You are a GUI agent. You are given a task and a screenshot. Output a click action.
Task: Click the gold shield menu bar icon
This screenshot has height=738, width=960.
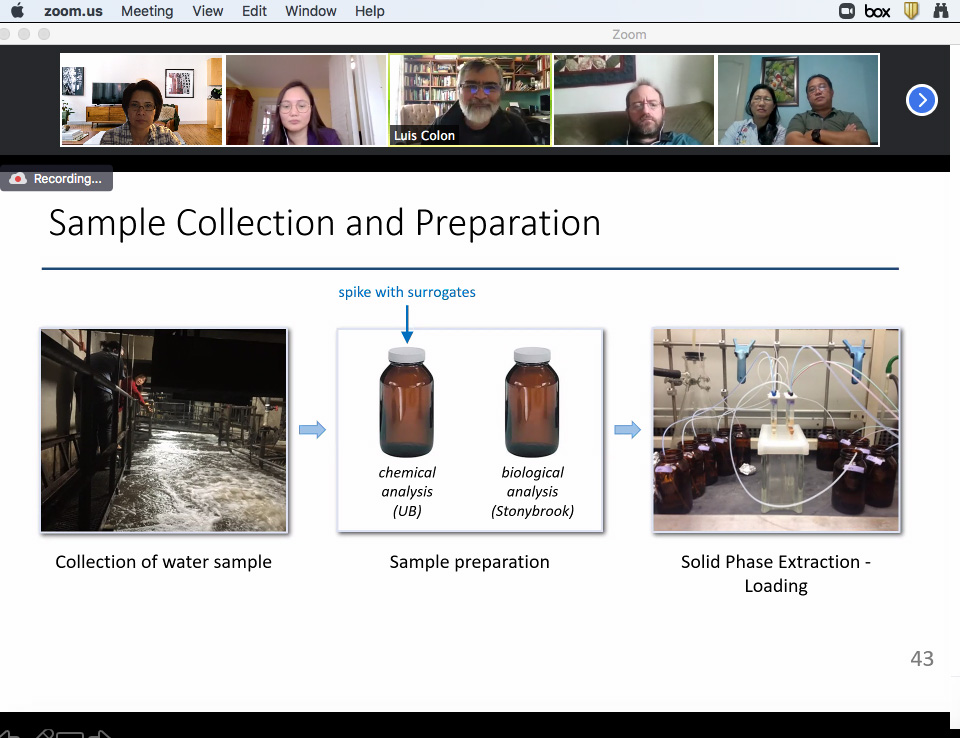click(910, 11)
